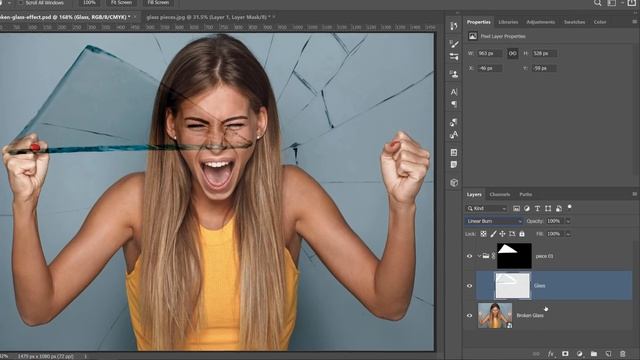Image resolution: width=640 pixels, height=360 pixels.
Task: Open the Clone Source panel icon
Action: tap(454, 74)
